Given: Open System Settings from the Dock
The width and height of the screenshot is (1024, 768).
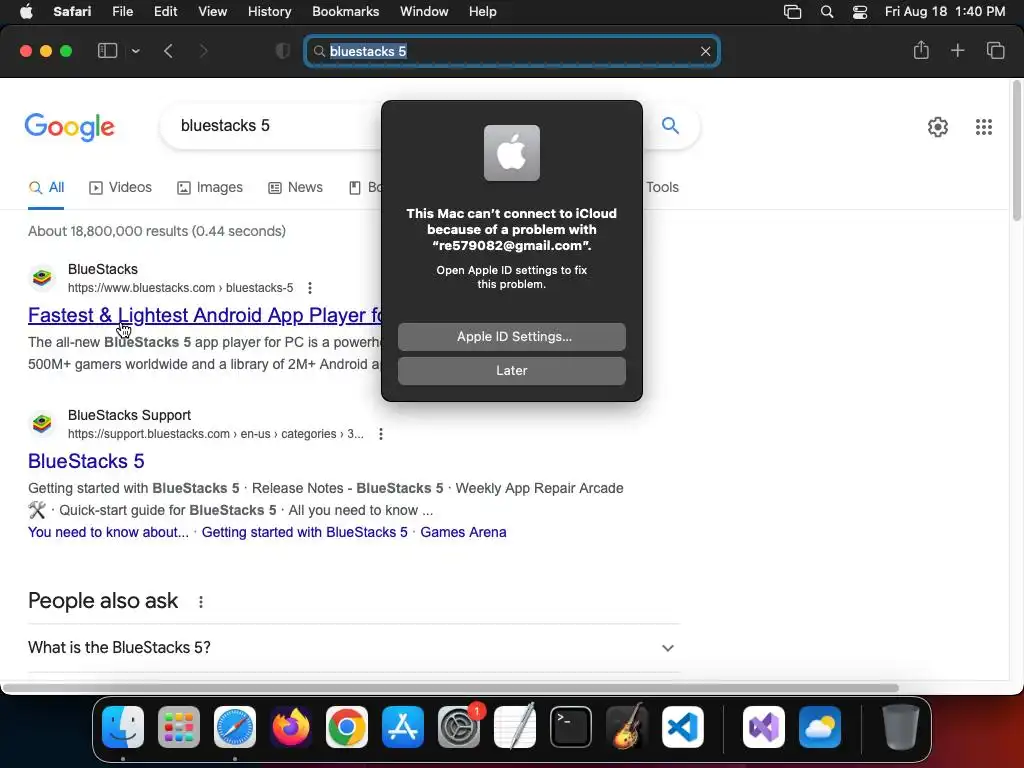Looking at the screenshot, I should click(x=459, y=727).
